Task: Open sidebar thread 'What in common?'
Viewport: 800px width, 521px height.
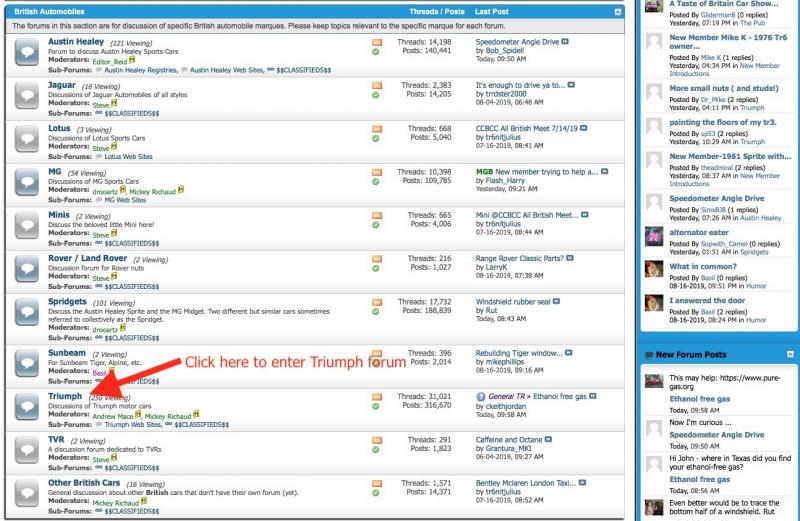Action: (703, 266)
